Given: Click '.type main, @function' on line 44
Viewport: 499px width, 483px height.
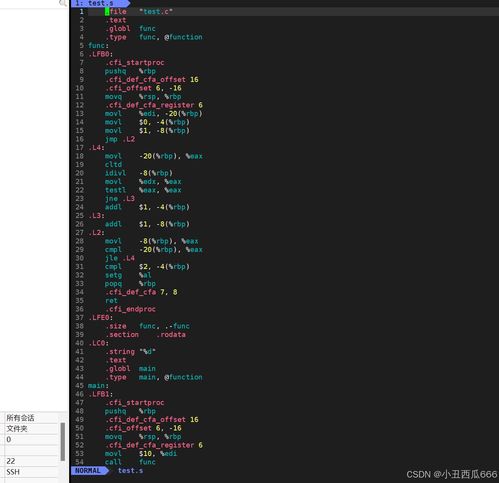Looking at the screenshot, I should [x=154, y=377].
